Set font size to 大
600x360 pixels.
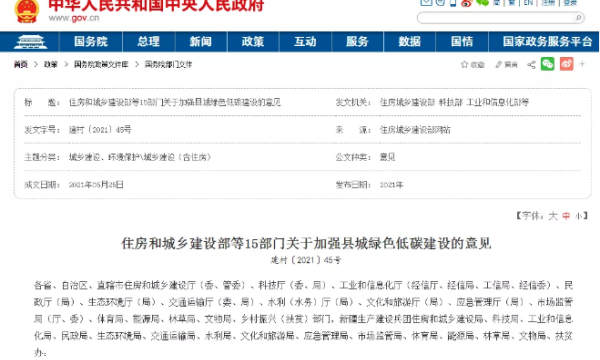coord(553,216)
